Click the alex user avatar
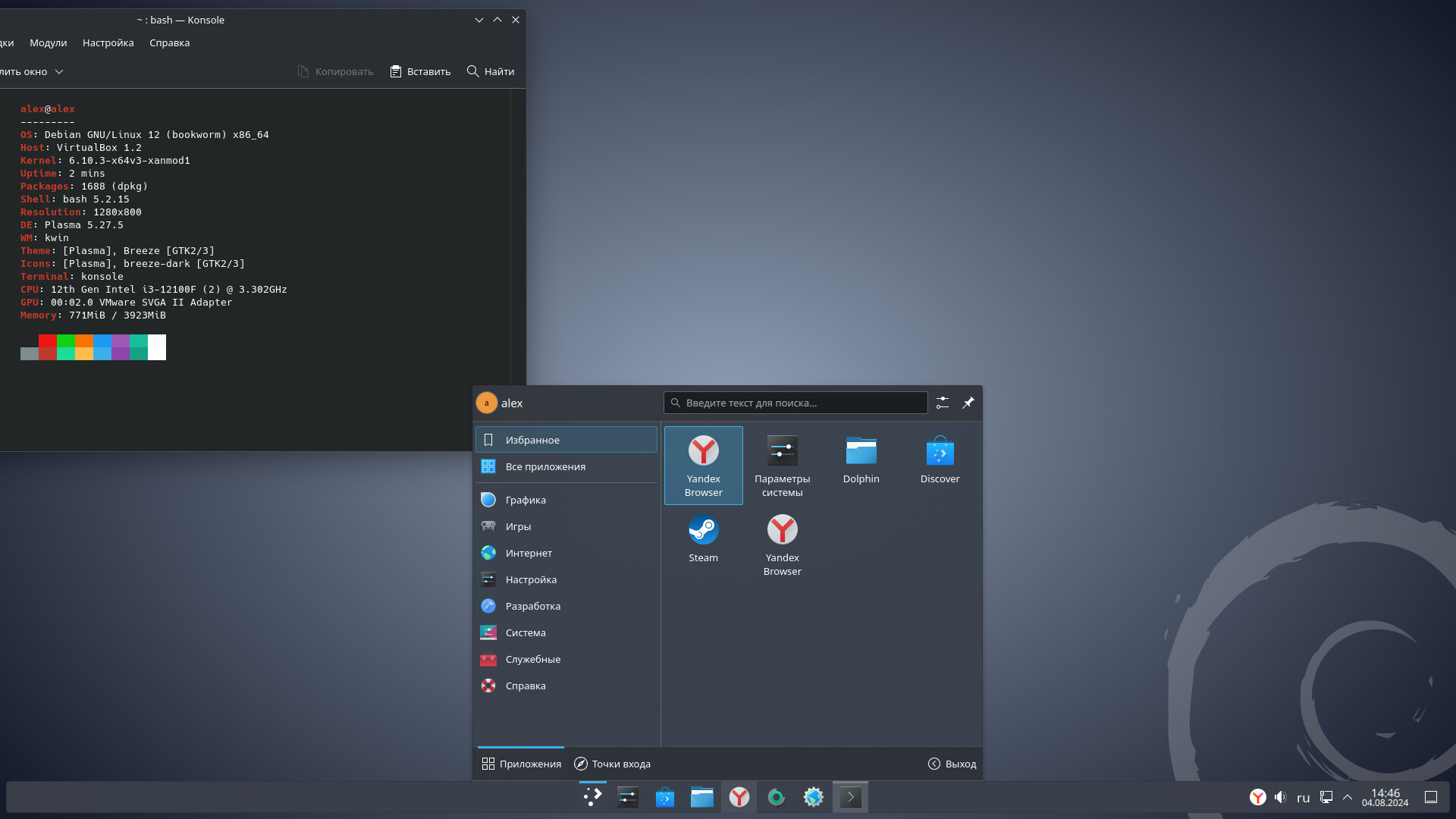This screenshot has height=819, width=1456. click(x=487, y=403)
